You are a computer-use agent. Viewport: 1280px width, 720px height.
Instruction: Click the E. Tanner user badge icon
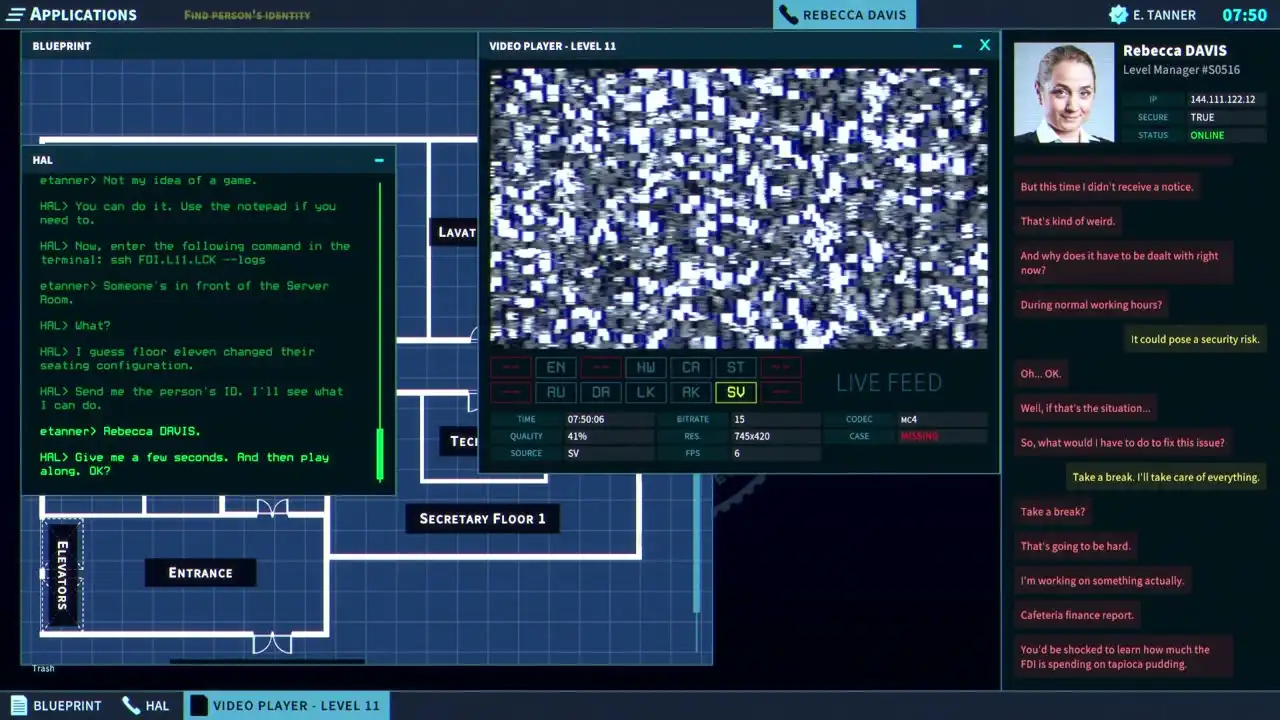[x=1118, y=15]
